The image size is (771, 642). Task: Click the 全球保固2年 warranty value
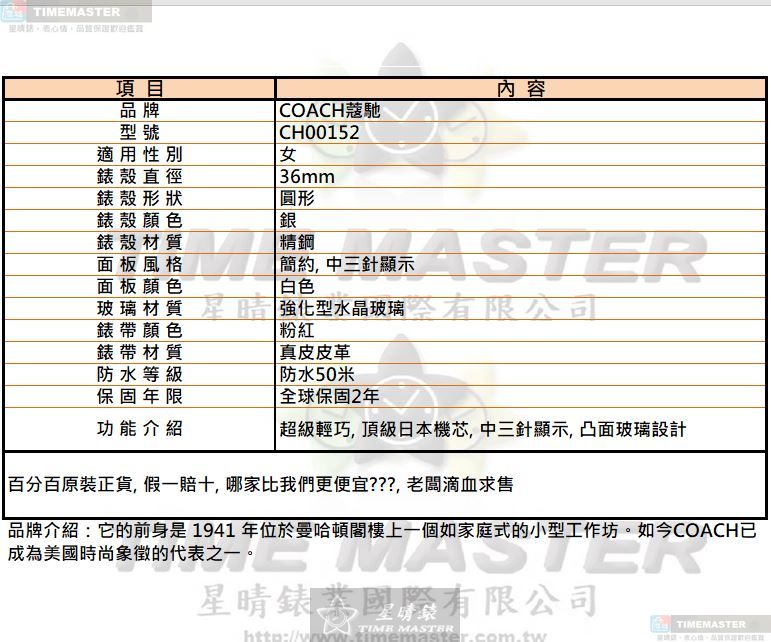[x=329, y=397]
